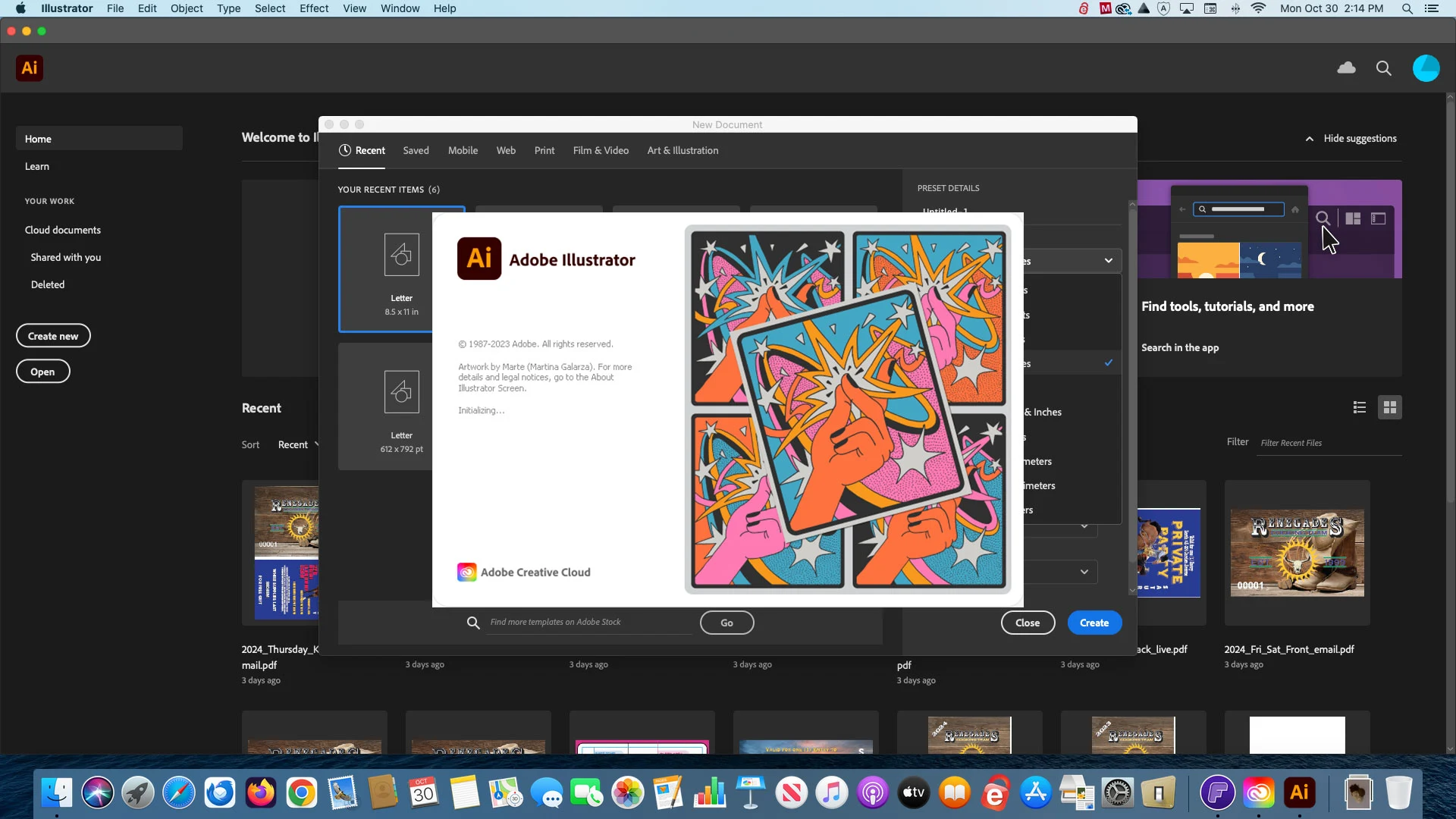1456x819 pixels.
Task: Open the Window menu
Action: tap(400, 8)
